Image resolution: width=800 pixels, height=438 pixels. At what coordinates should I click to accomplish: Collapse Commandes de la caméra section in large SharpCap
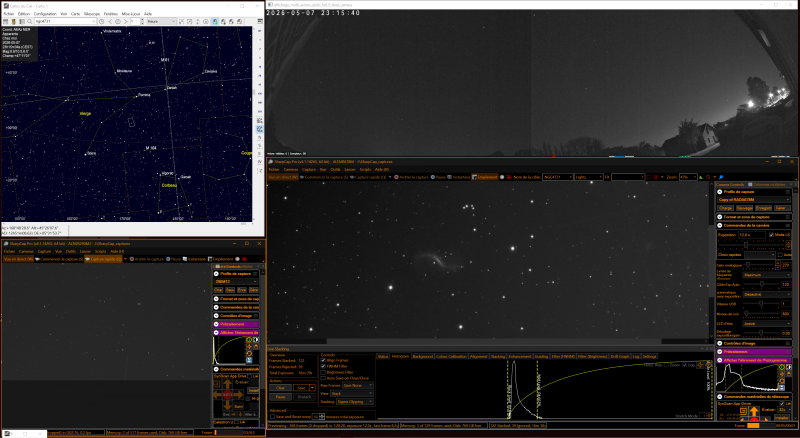719,225
